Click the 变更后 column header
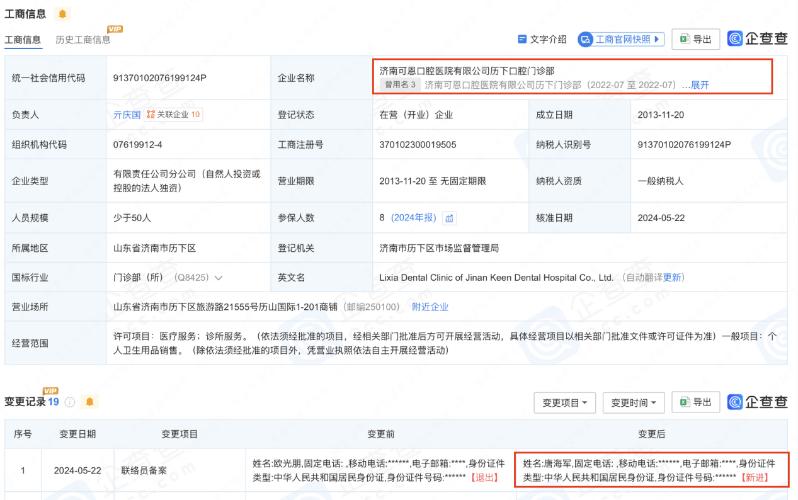The height and width of the screenshot is (500, 798). pyautogui.click(x=651, y=434)
